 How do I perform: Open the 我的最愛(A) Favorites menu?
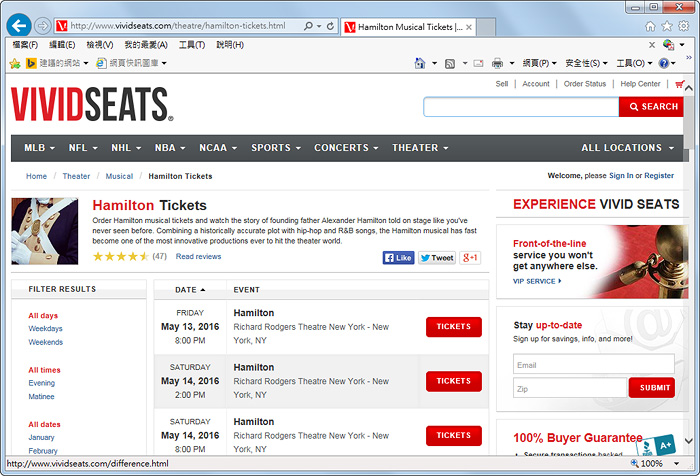146,45
